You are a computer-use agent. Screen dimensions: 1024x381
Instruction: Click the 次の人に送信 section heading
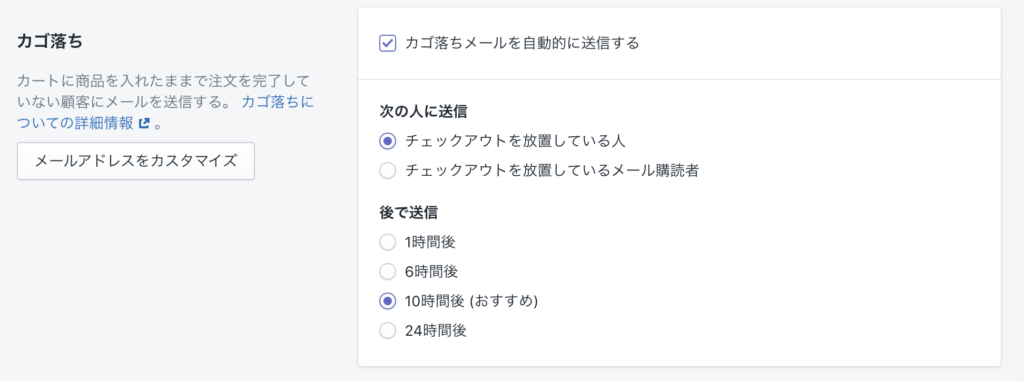click(x=423, y=112)
